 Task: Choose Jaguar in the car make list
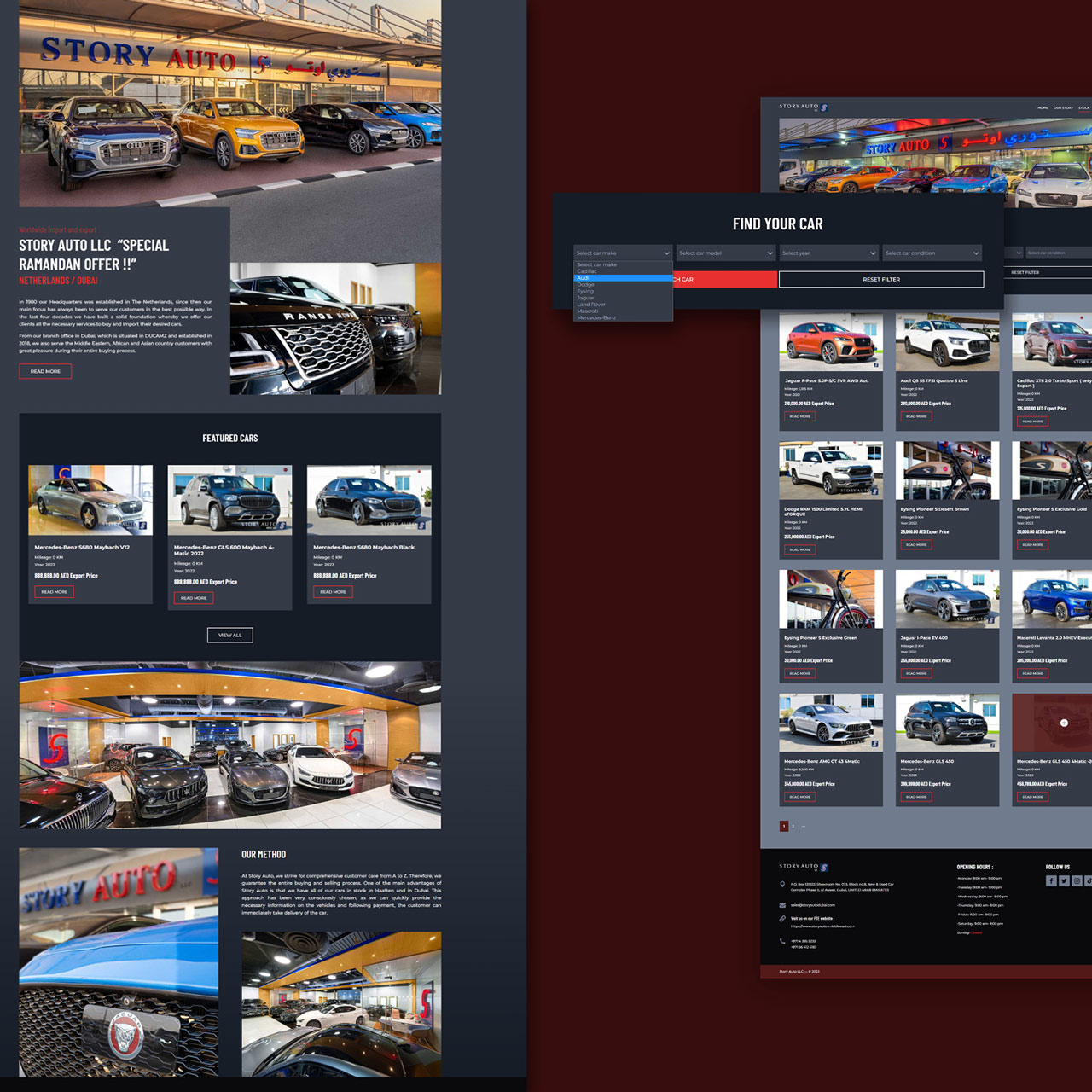tap(623, 298)
